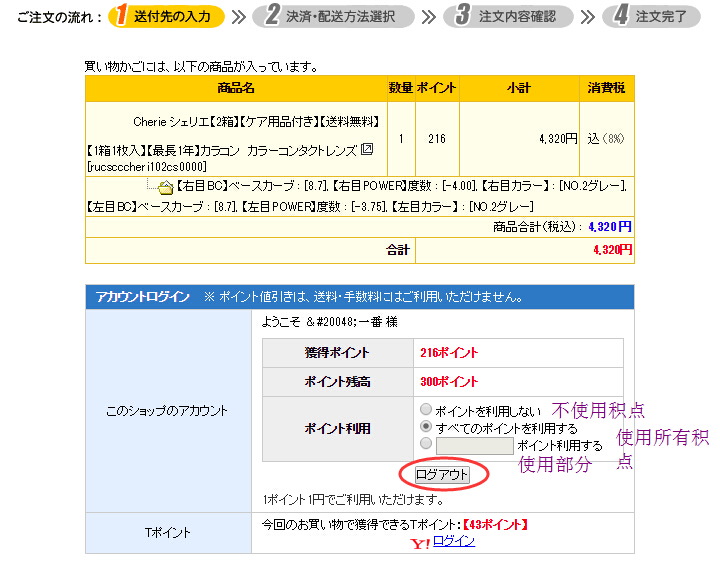This screenshot has height=562, width=720.
Task: Click the step 1 number badge
Action: click(120, 16)
